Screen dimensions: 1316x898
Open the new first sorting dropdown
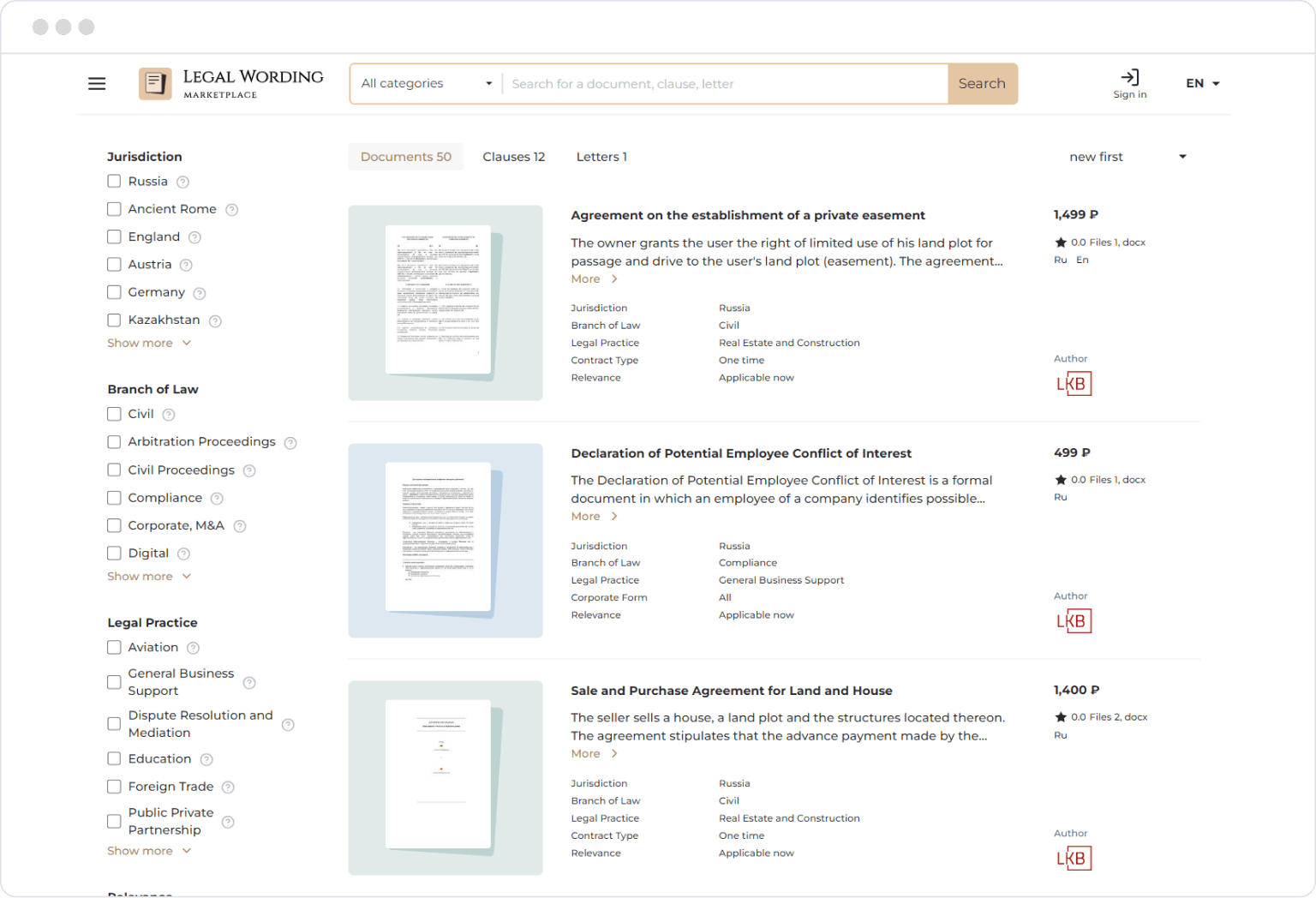click(1127, 157)
